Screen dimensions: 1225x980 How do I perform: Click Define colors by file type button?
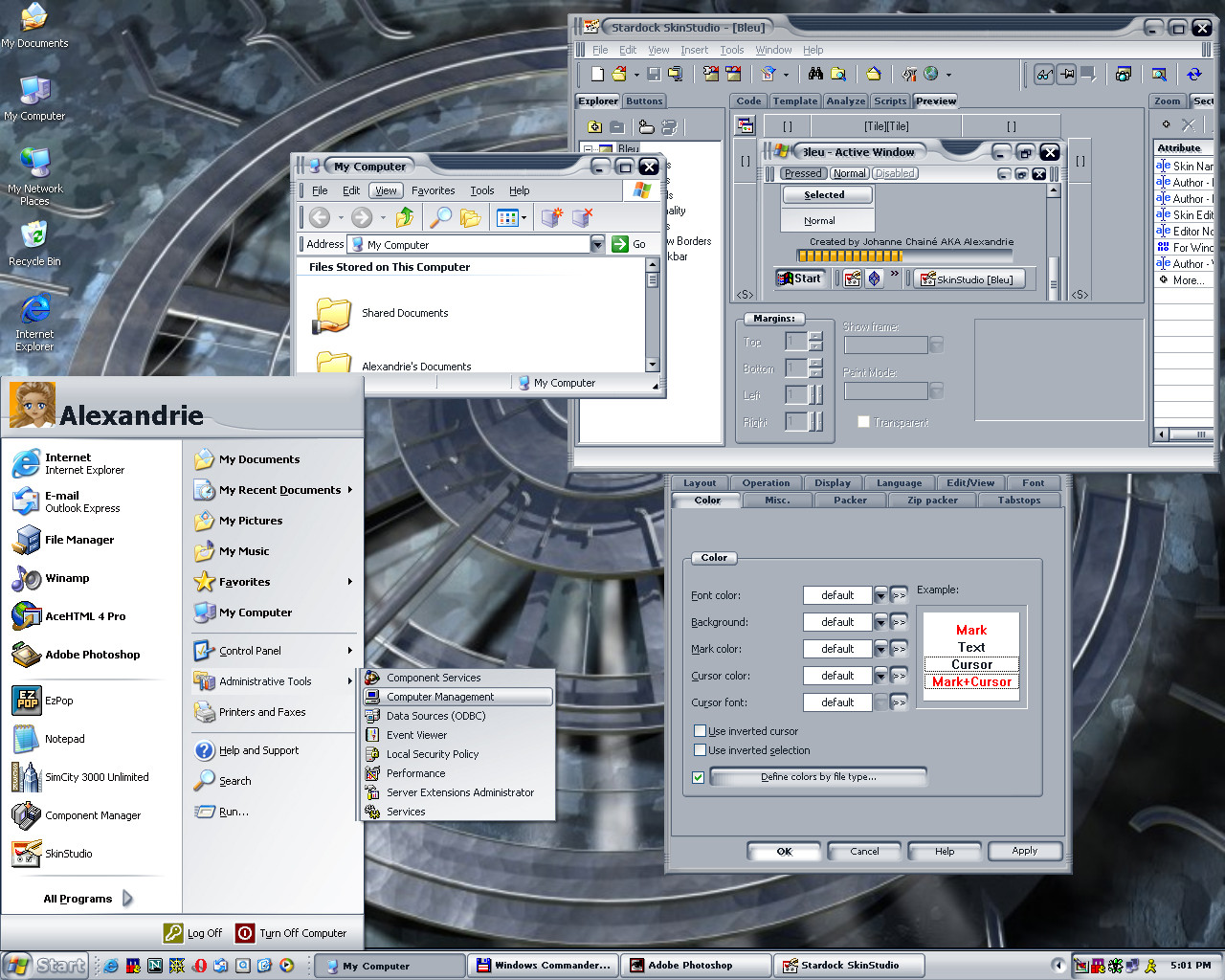[818, 777]
